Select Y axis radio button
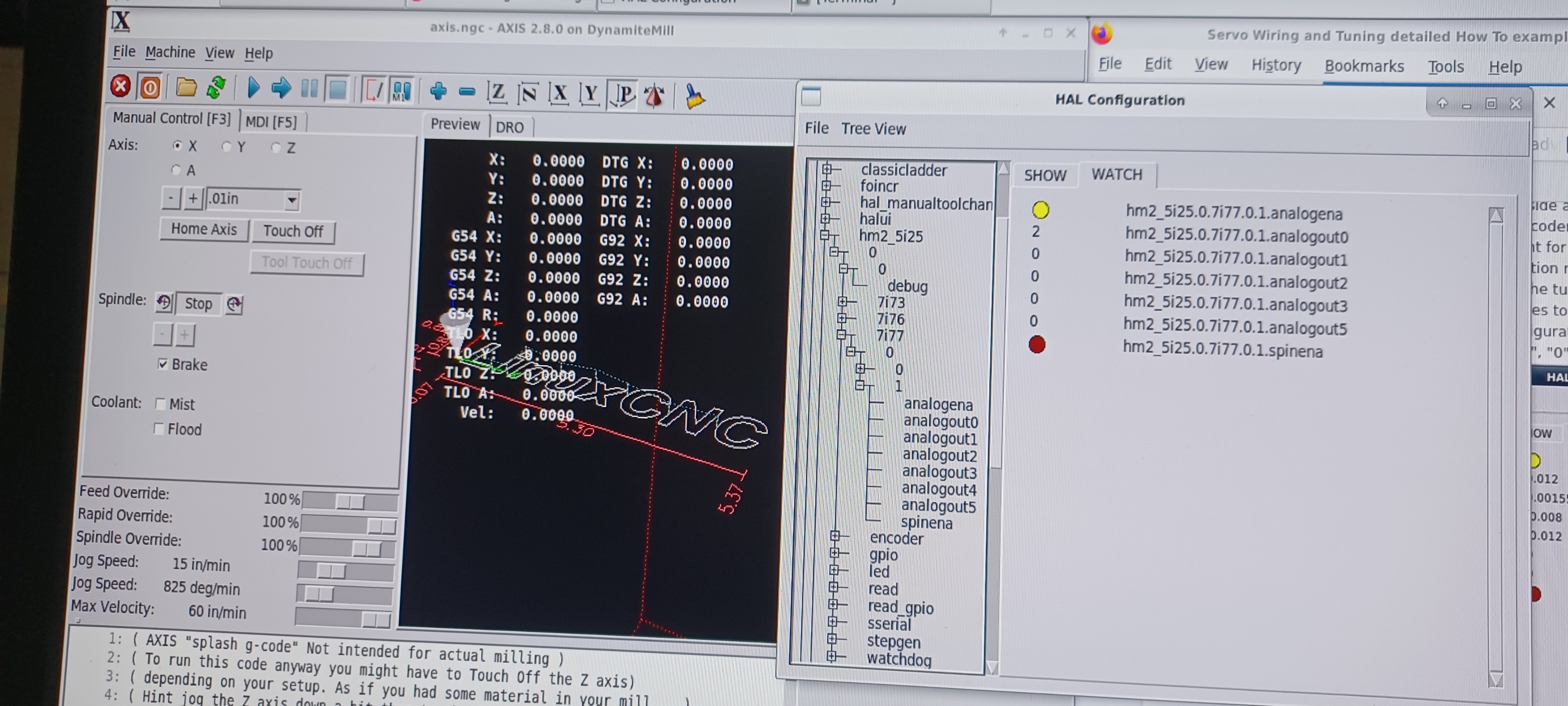 226,146
